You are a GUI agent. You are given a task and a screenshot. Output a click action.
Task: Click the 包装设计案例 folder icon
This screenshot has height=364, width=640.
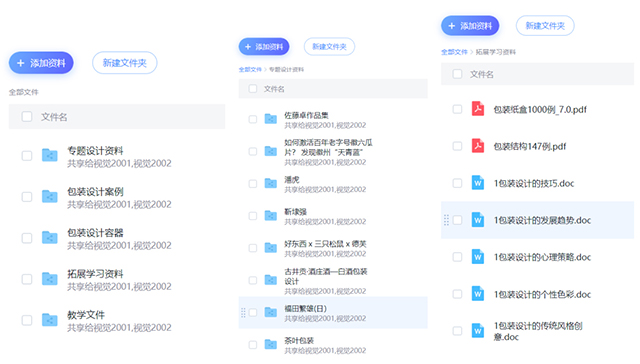pyautogui.click(x=49, y=197)
